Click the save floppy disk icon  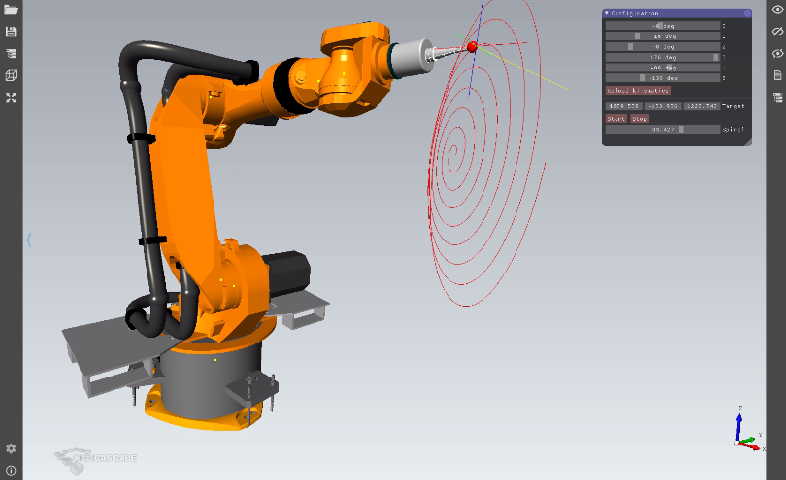coord(11,32)
